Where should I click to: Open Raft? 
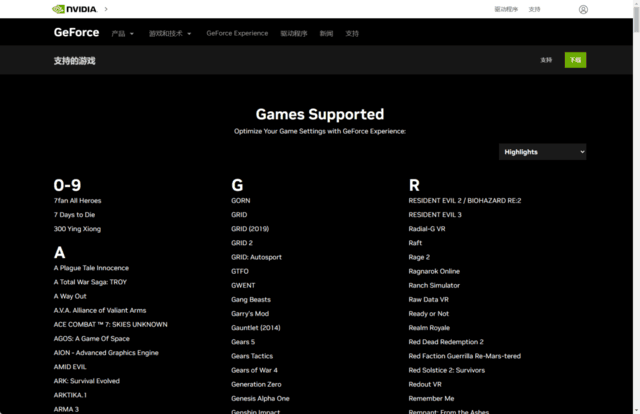416,243
